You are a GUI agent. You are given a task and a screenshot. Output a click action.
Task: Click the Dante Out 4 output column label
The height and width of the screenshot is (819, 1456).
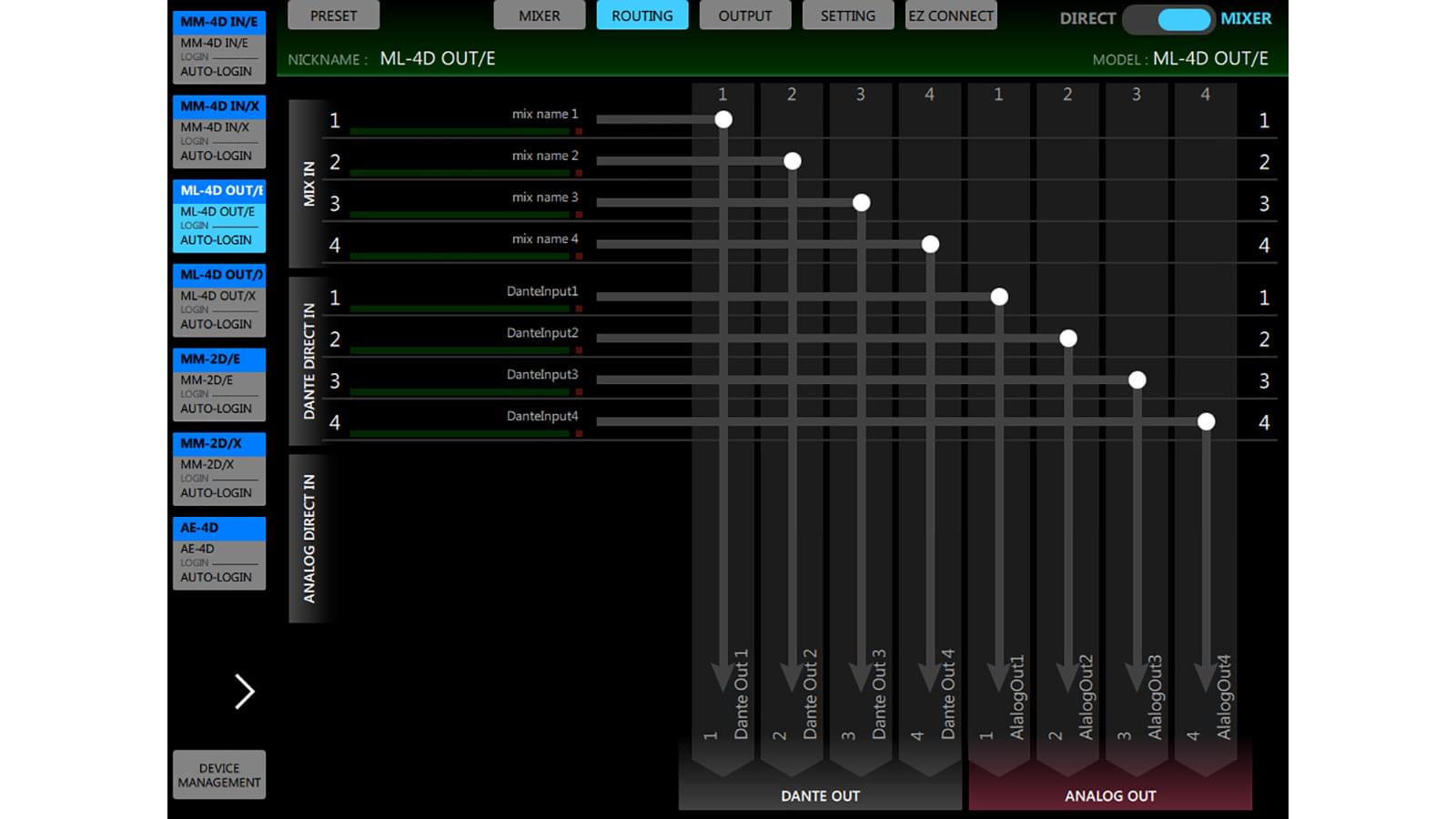[x=947, y=693]
